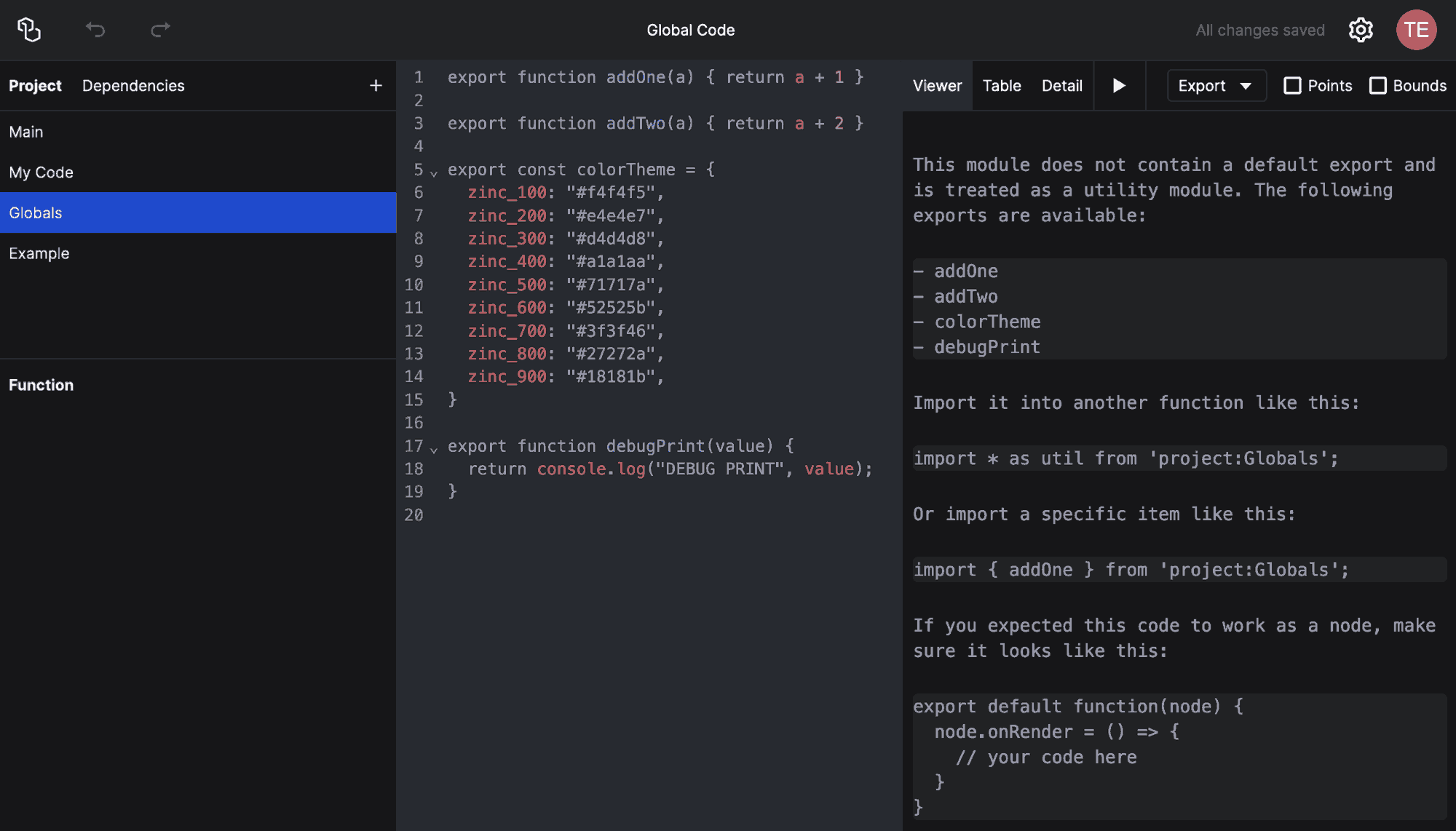Click console.log in the debugPrint function
Image resolution: width=1456 pixels, height=831 pixels.
[x=591, y=469]
